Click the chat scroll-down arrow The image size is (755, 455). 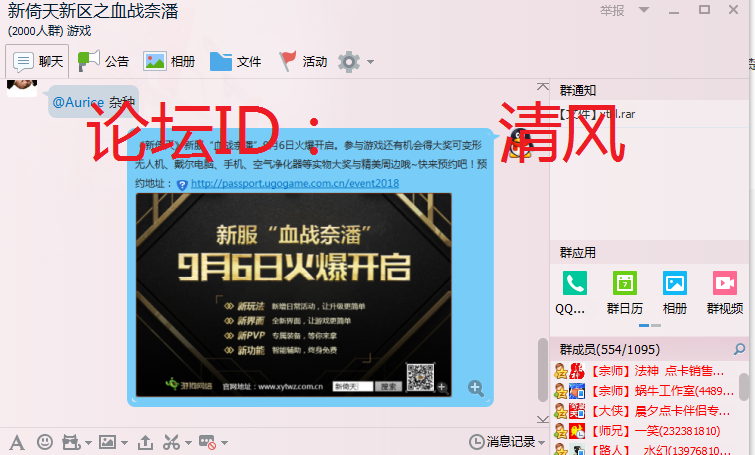(543, 419)
